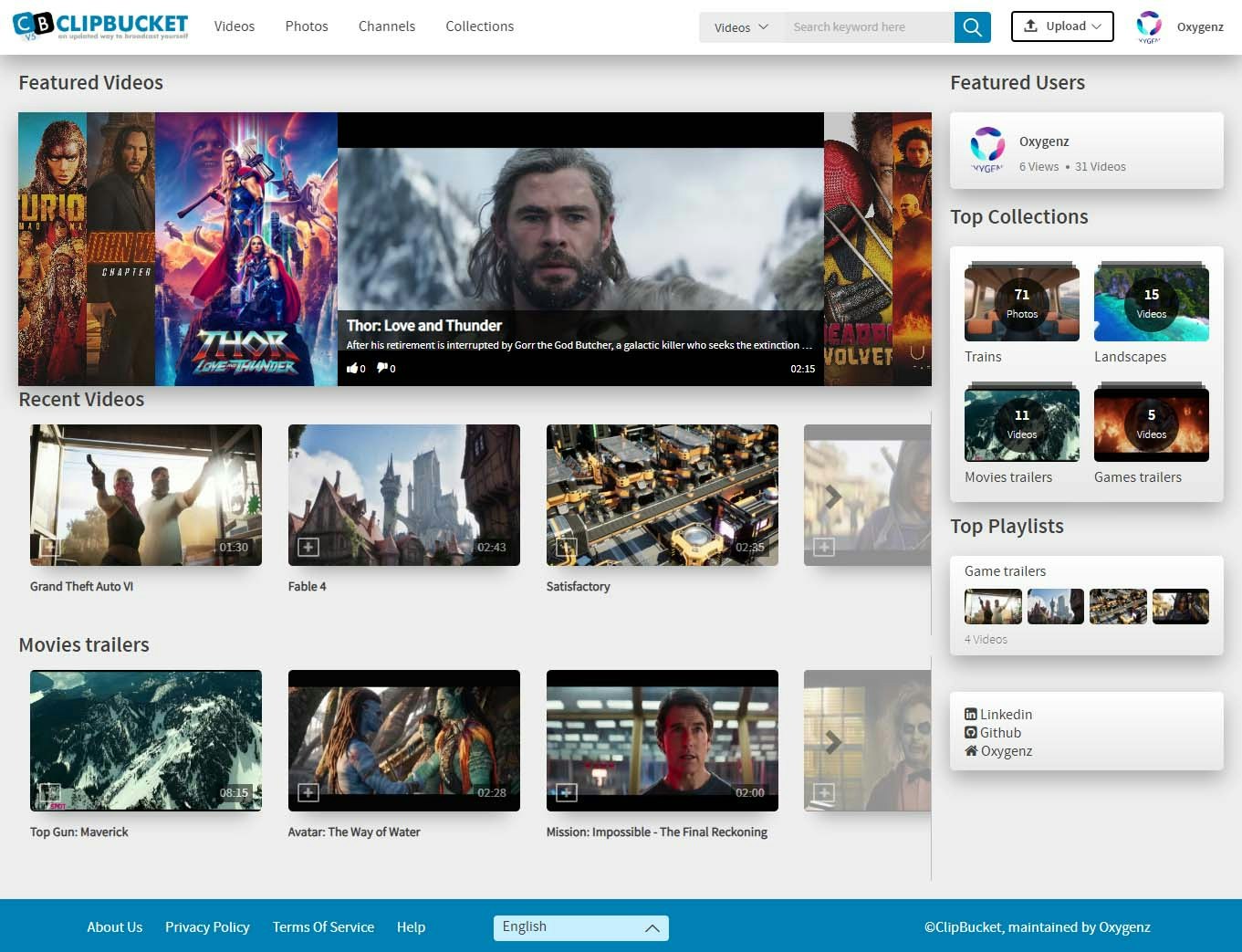Open first thumbnail in Game trailers playlist

coord(993,606)
